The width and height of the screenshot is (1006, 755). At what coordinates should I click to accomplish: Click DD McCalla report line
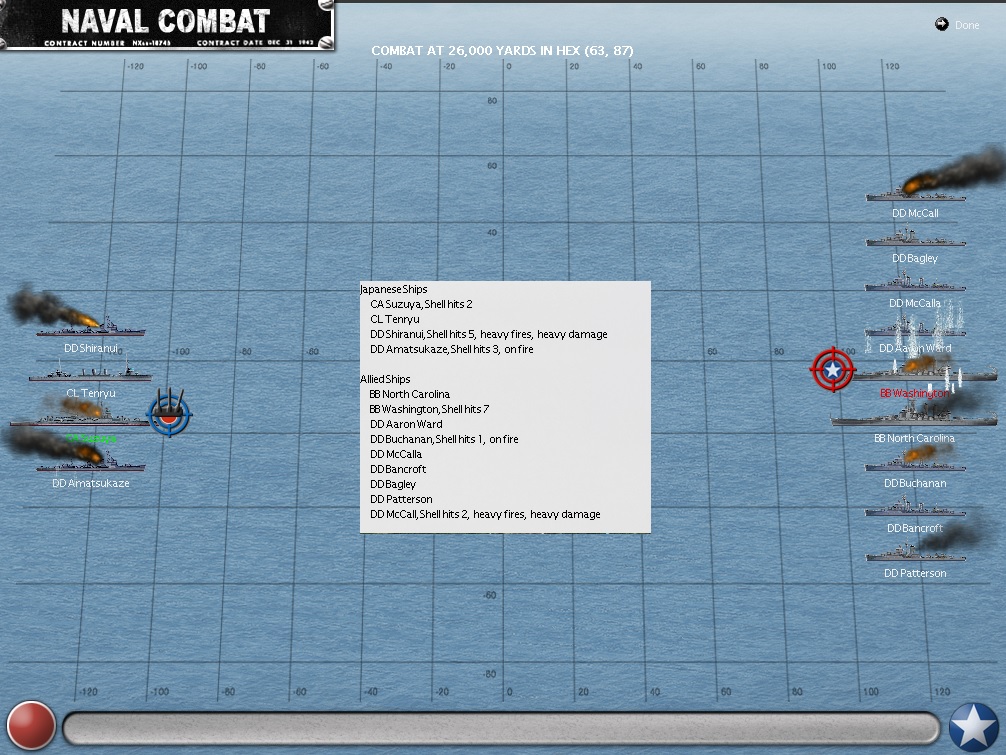point(396,454)
